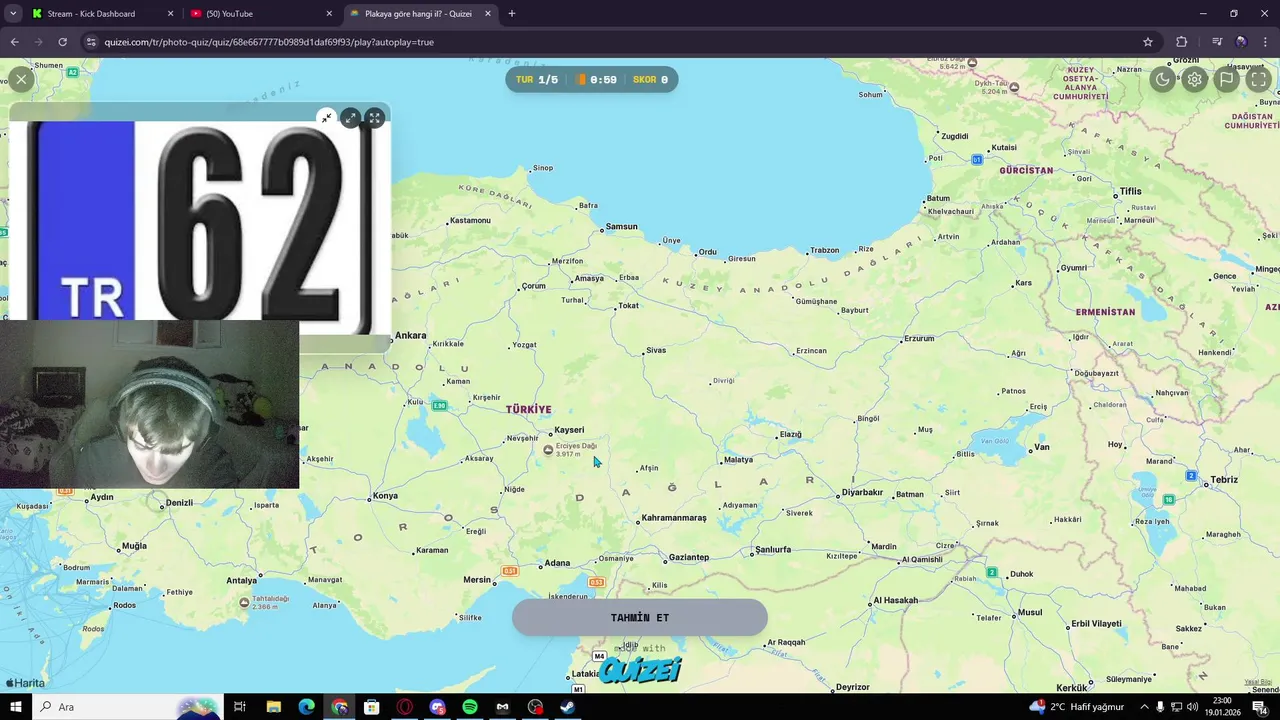The width and height of the screenshot is (1280, 720).
Task: Click the Tahtalıdağı mountain marker
Action: 244,602
